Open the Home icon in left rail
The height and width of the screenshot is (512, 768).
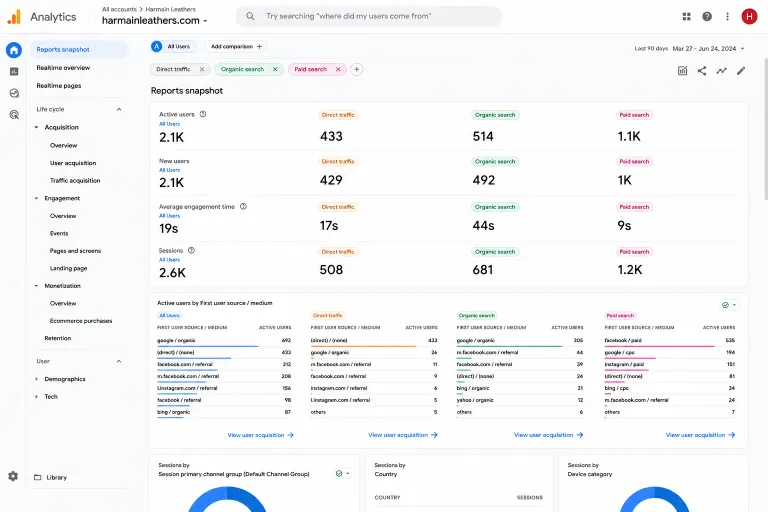coord(14,50)
